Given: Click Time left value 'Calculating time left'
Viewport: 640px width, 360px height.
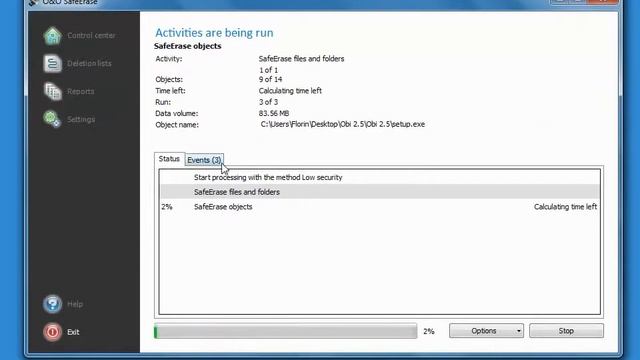Looking at the screenshot, I should click(x=290, y=91).
